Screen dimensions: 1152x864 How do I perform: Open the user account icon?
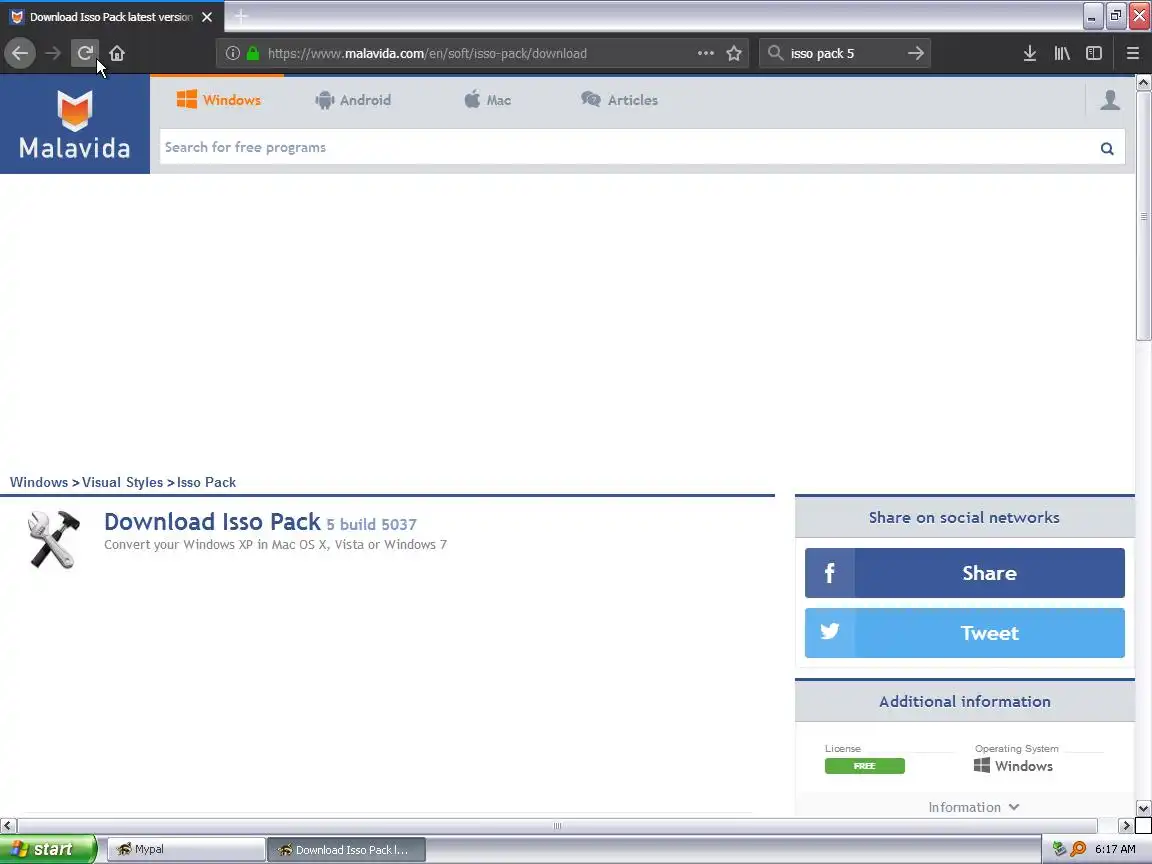pos(1110,100)
